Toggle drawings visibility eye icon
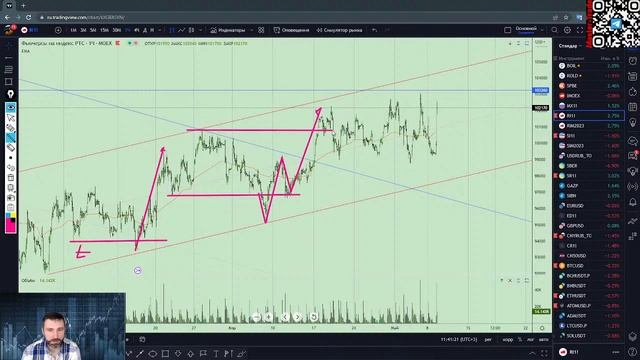This screenshot has width=640, height=360. (x=11, y=107)
